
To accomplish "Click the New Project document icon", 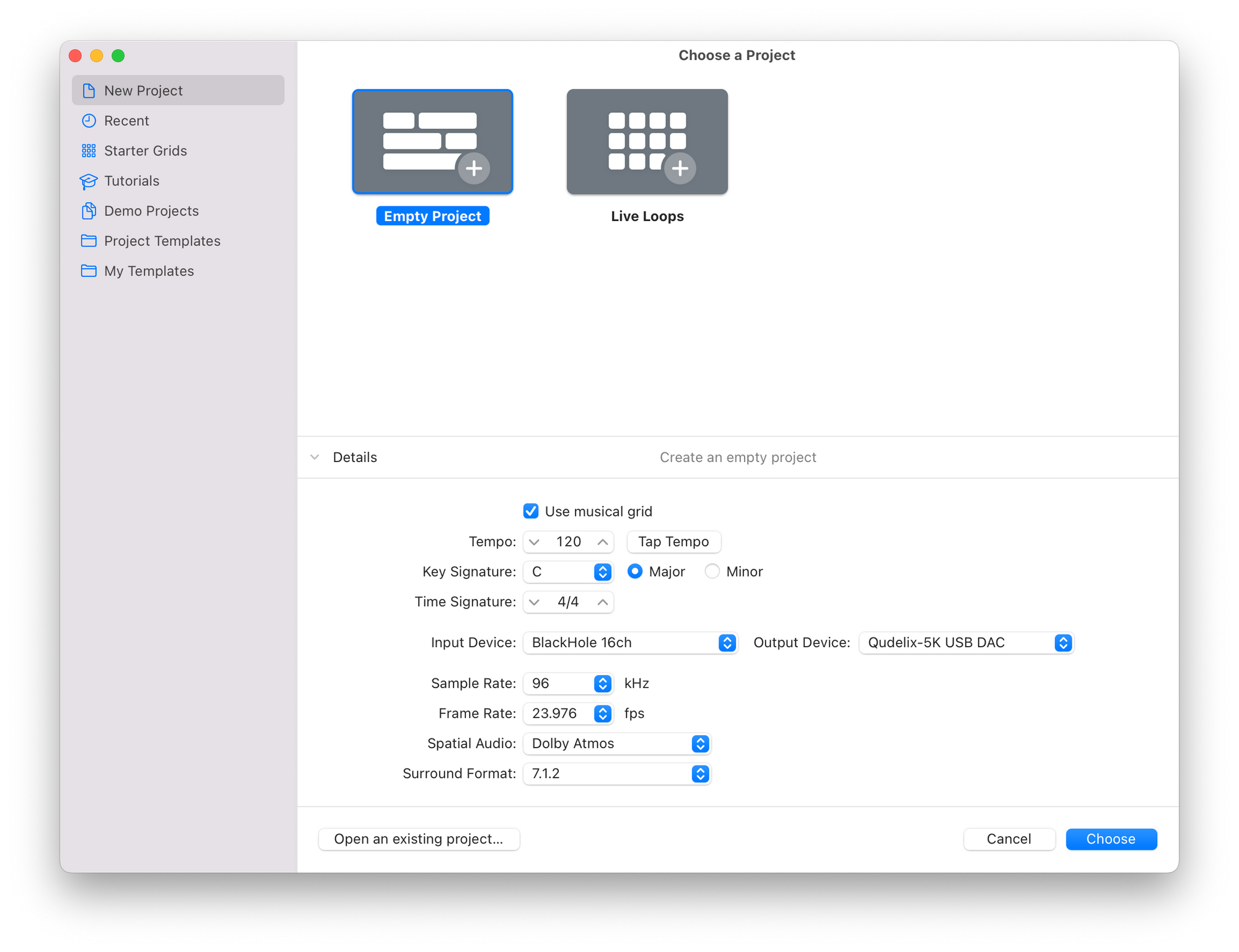I will [x=89, y=90].
